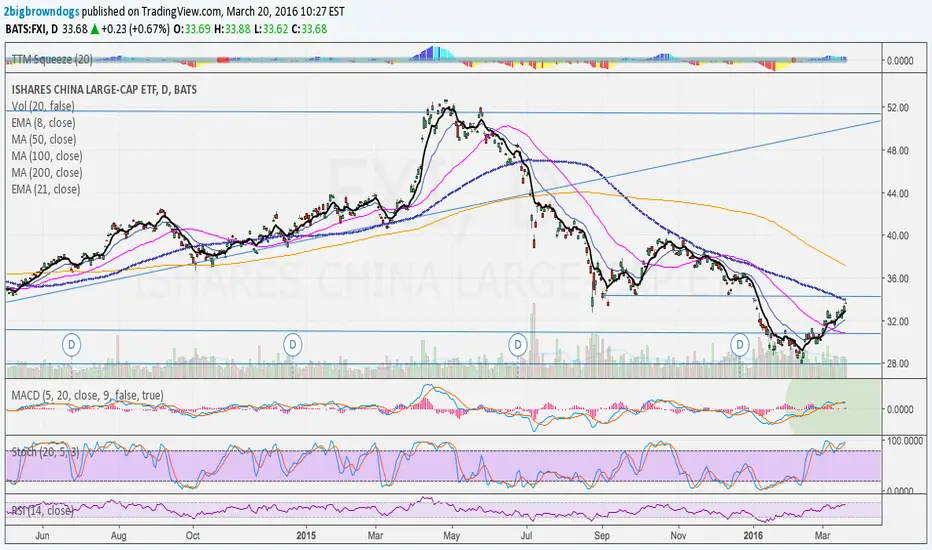This screenshot has height=550, width=932.
Task: Click the 44.00 price axis label
Action: click(898, 193)
